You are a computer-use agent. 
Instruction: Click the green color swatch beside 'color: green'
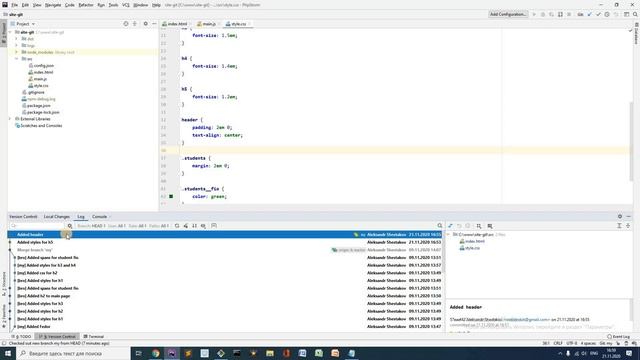click(x=171, y=196)
